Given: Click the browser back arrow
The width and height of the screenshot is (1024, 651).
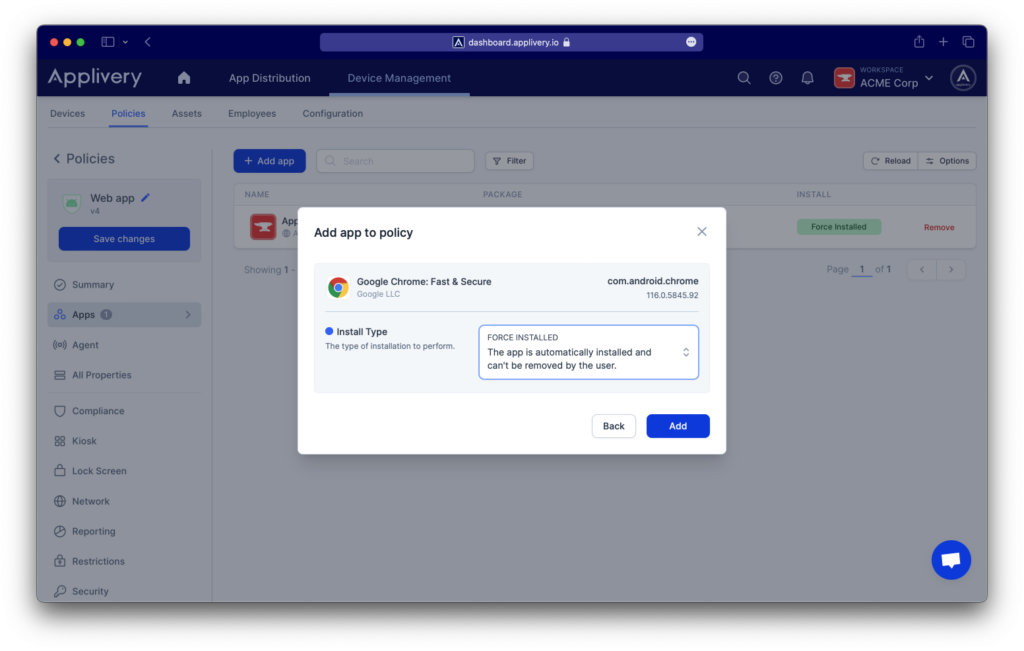Looking at the screenshot, I should [148, 42].
